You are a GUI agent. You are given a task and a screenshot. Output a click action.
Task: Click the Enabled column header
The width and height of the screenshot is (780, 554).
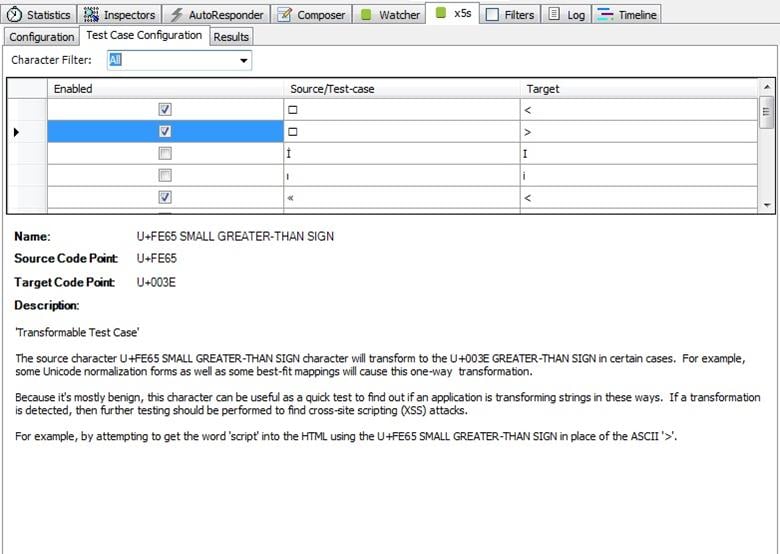click(166, 89)
